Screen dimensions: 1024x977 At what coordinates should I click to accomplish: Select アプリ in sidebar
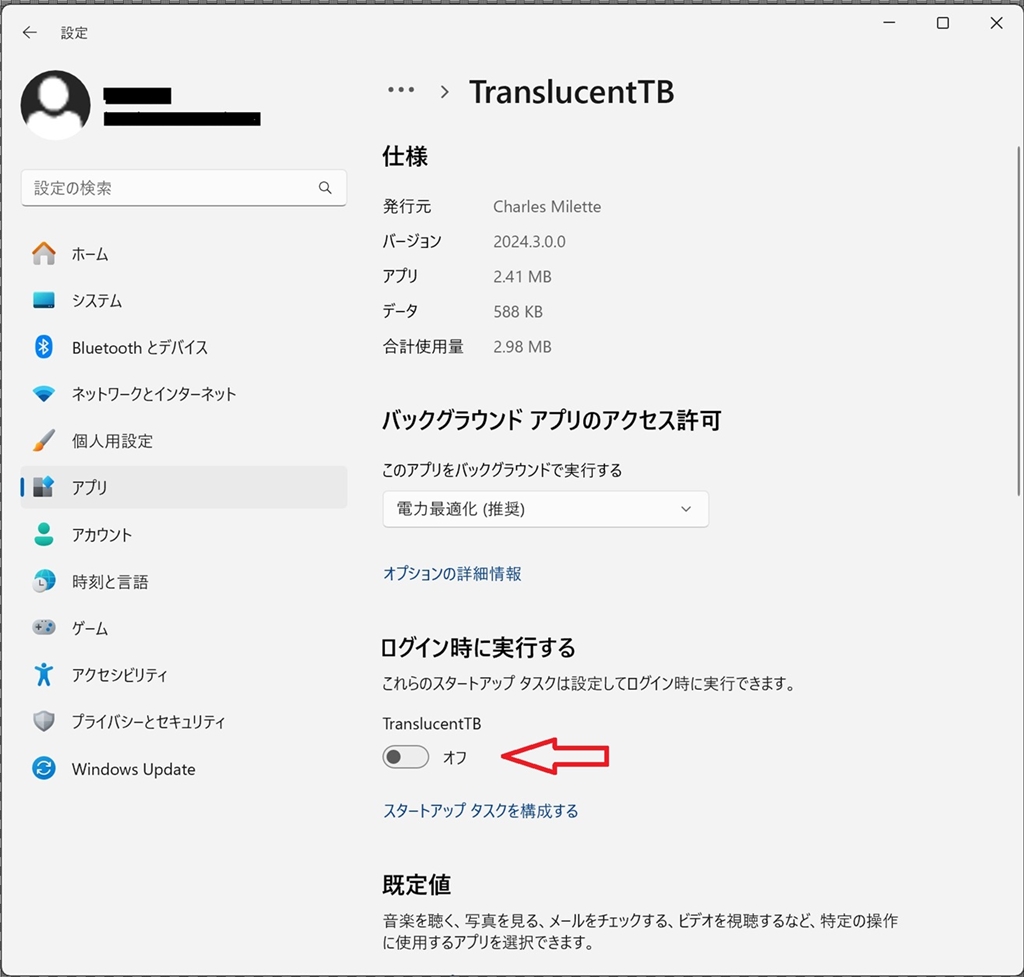coord(184,487)
